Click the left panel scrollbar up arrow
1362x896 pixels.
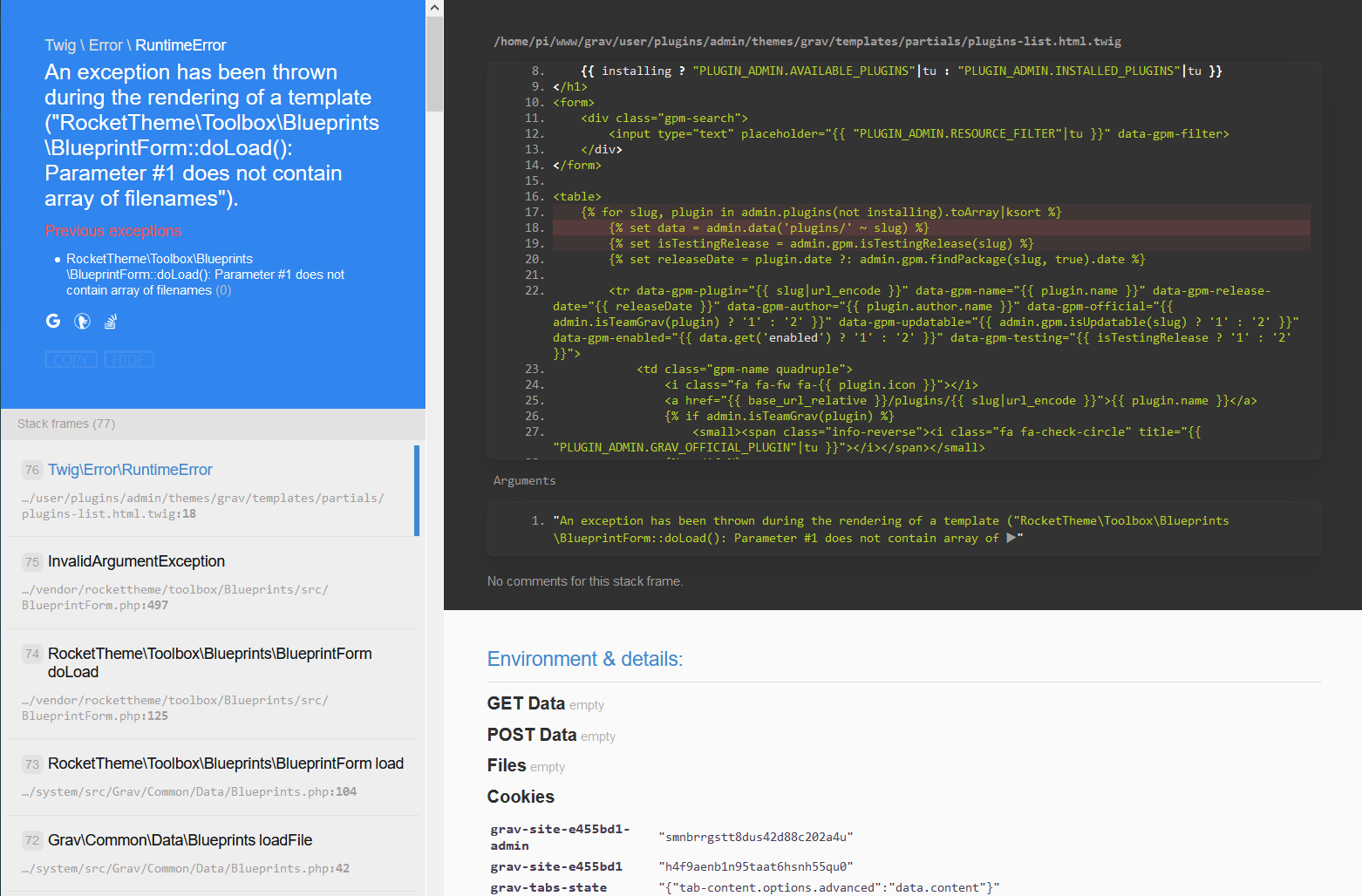[434, 8]
